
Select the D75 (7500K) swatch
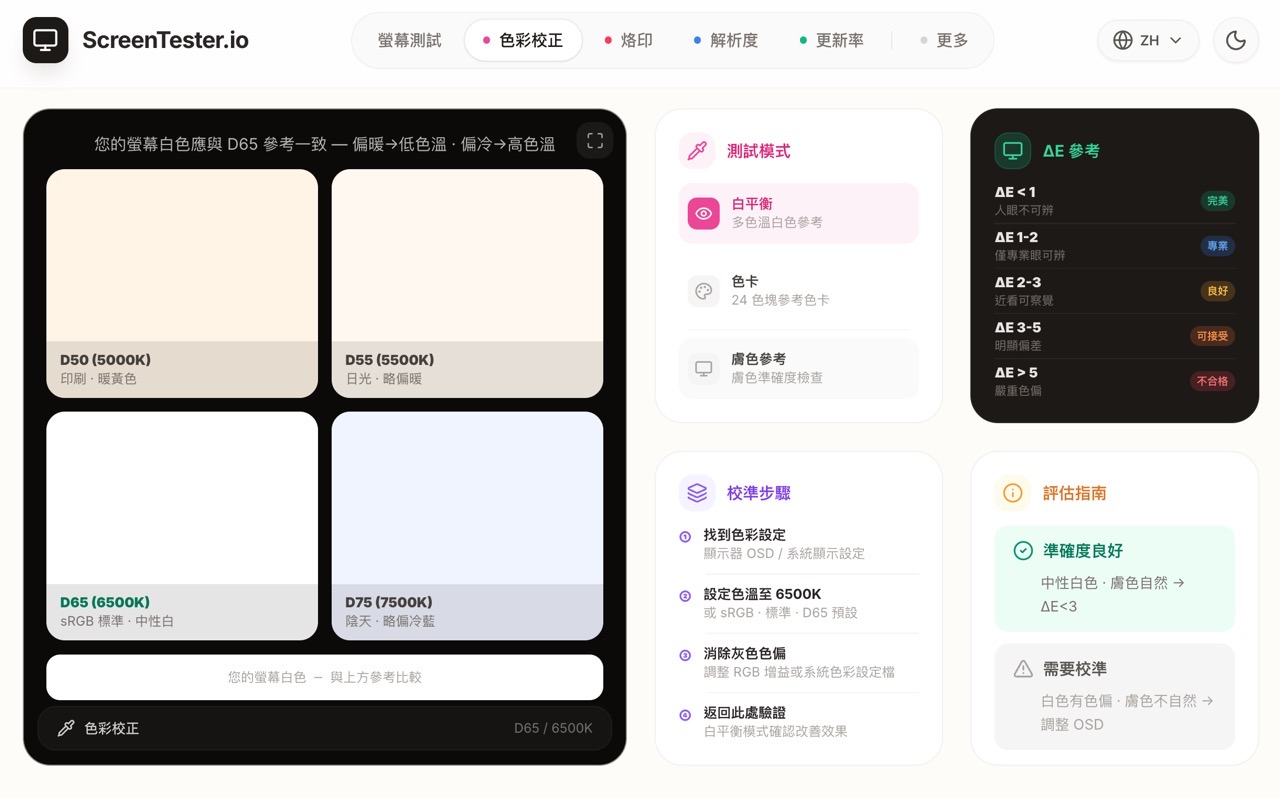[x=467, y=526]
